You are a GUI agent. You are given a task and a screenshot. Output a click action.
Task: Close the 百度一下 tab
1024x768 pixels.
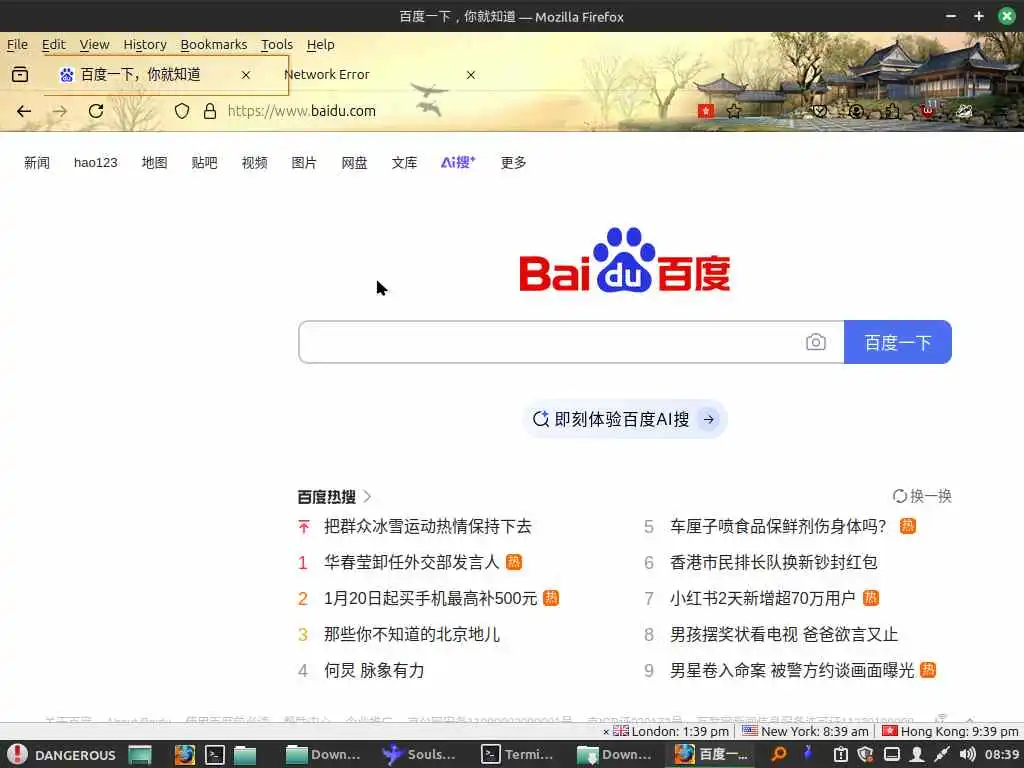click(x=246, y=75)
